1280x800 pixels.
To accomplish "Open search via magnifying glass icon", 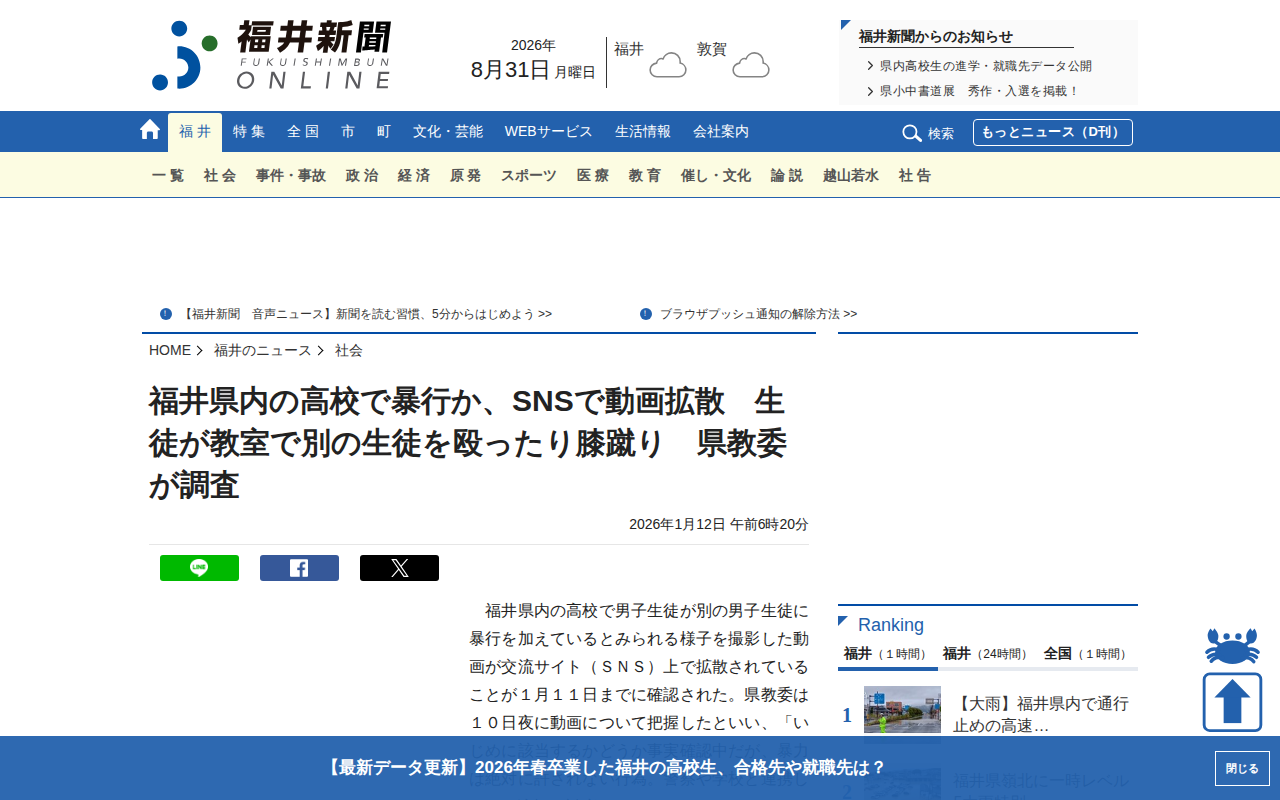I will (912, 133).
